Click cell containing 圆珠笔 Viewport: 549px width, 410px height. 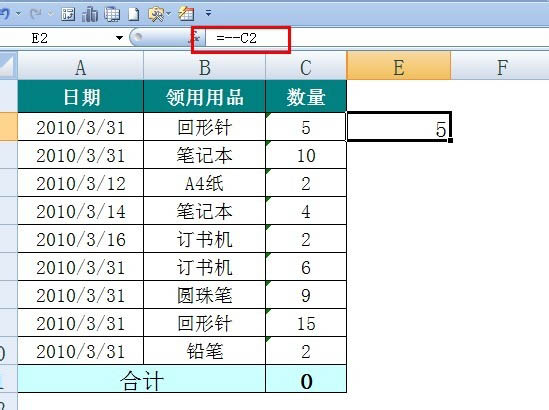pyautogui.click(x=204, y=295)
